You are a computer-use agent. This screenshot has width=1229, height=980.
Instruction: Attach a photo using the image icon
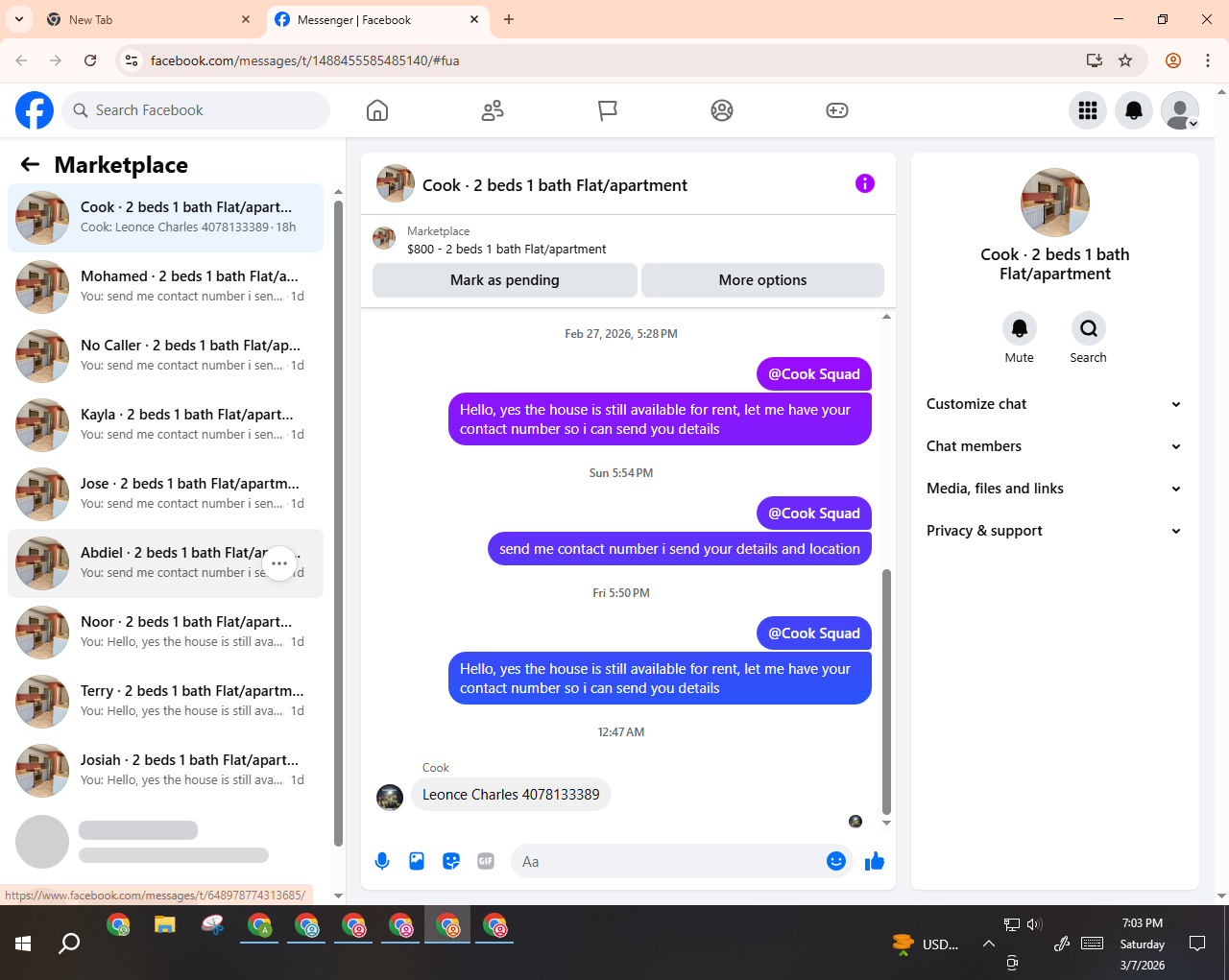click(x=417, y=861)
